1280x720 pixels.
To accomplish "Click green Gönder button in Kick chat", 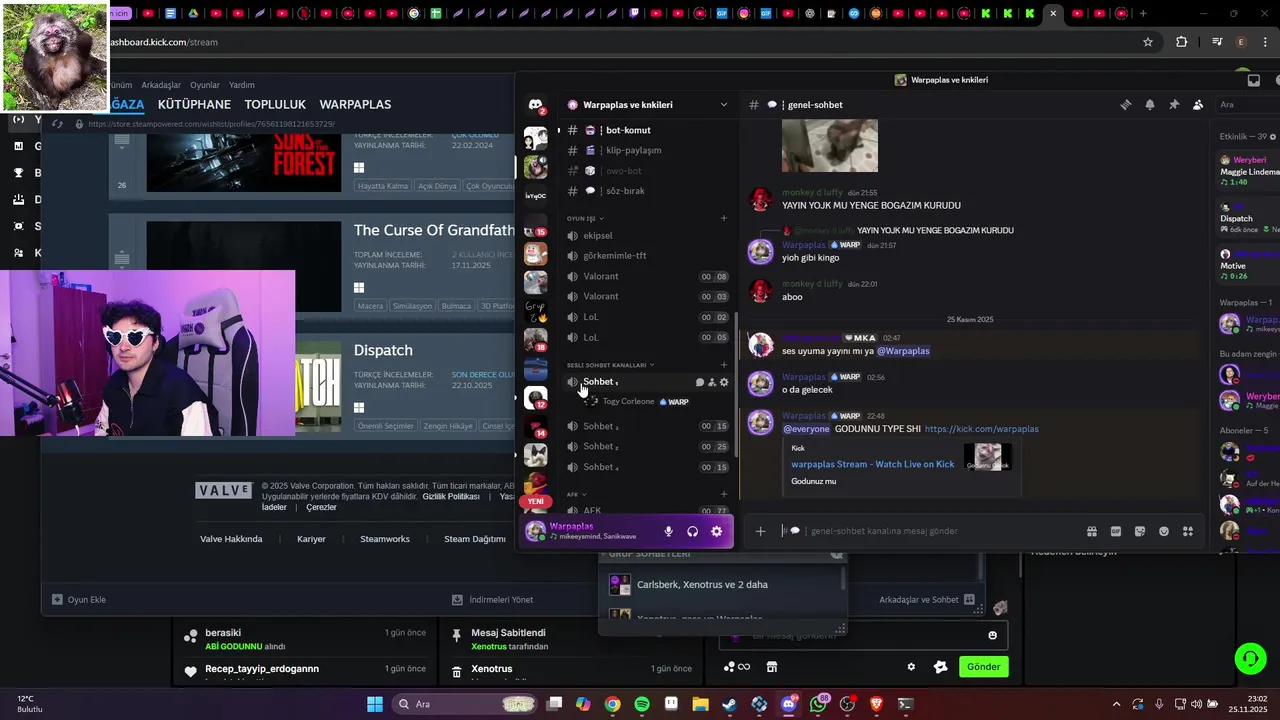I will [984, 667].
